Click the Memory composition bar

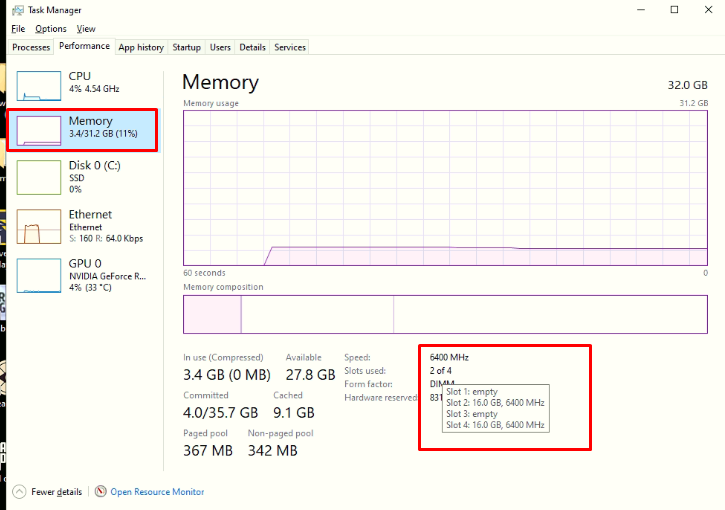click(x=445, y=314)
